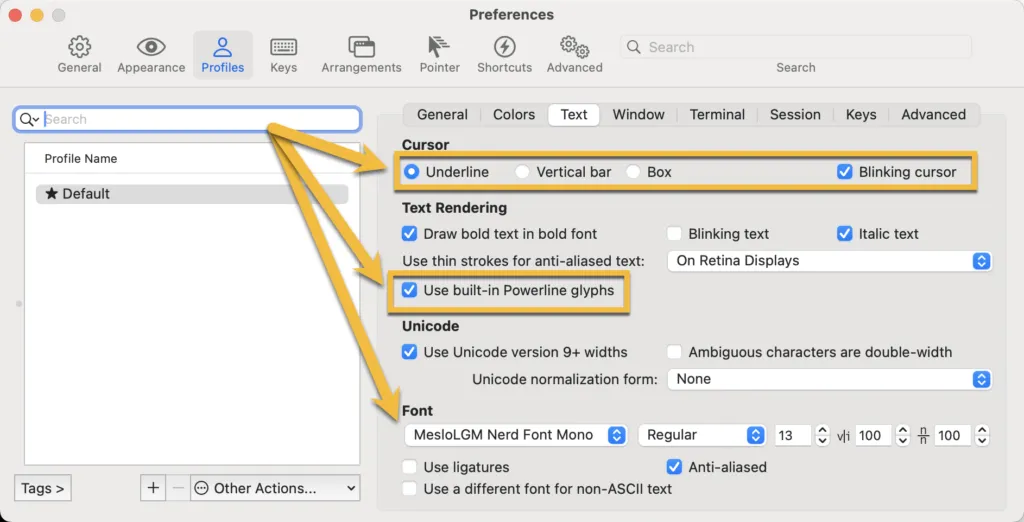Click the plus icon to add profile
Screen dimensions: 1024x522
tap(153, 488)
